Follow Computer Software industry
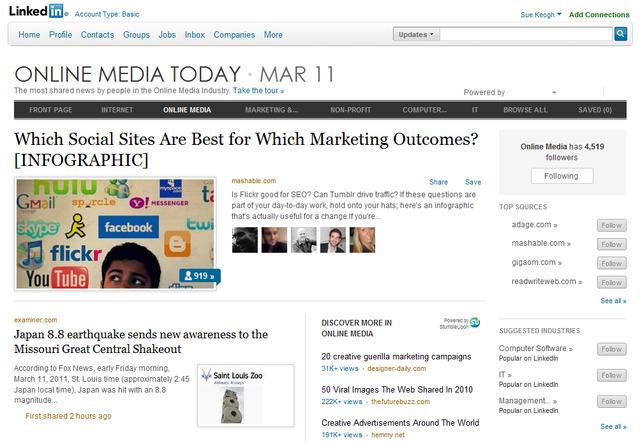This screenshot has height=443, width=640. pyautogui.click(x=611, y=349)
